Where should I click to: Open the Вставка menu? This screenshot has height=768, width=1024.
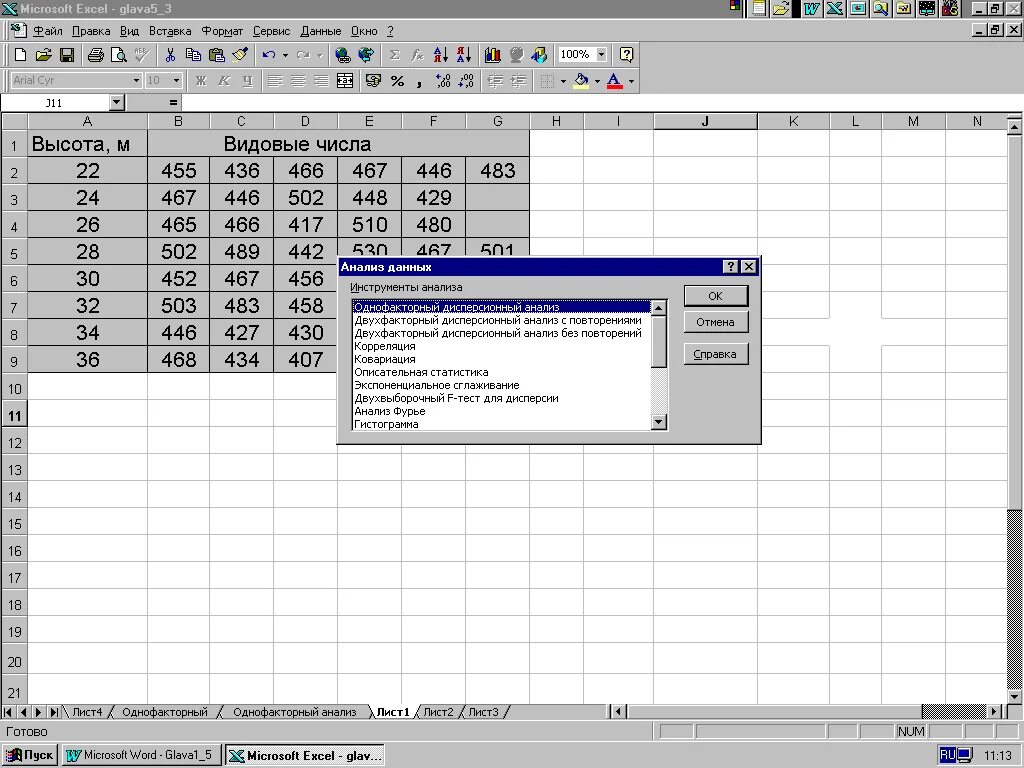pyautogui.click(x=170, y=31)
